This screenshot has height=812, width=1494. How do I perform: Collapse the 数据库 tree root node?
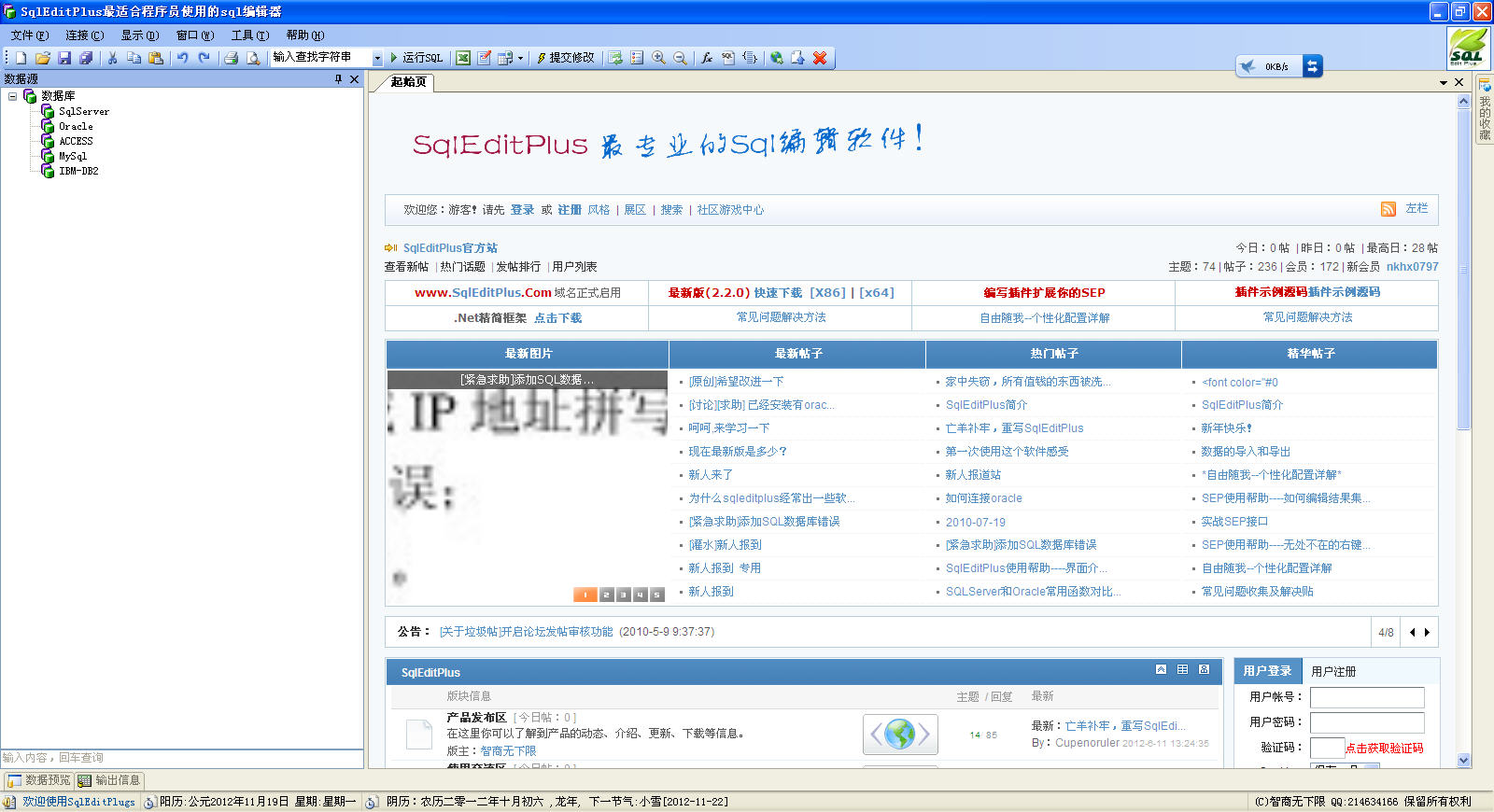click(12, 96)
